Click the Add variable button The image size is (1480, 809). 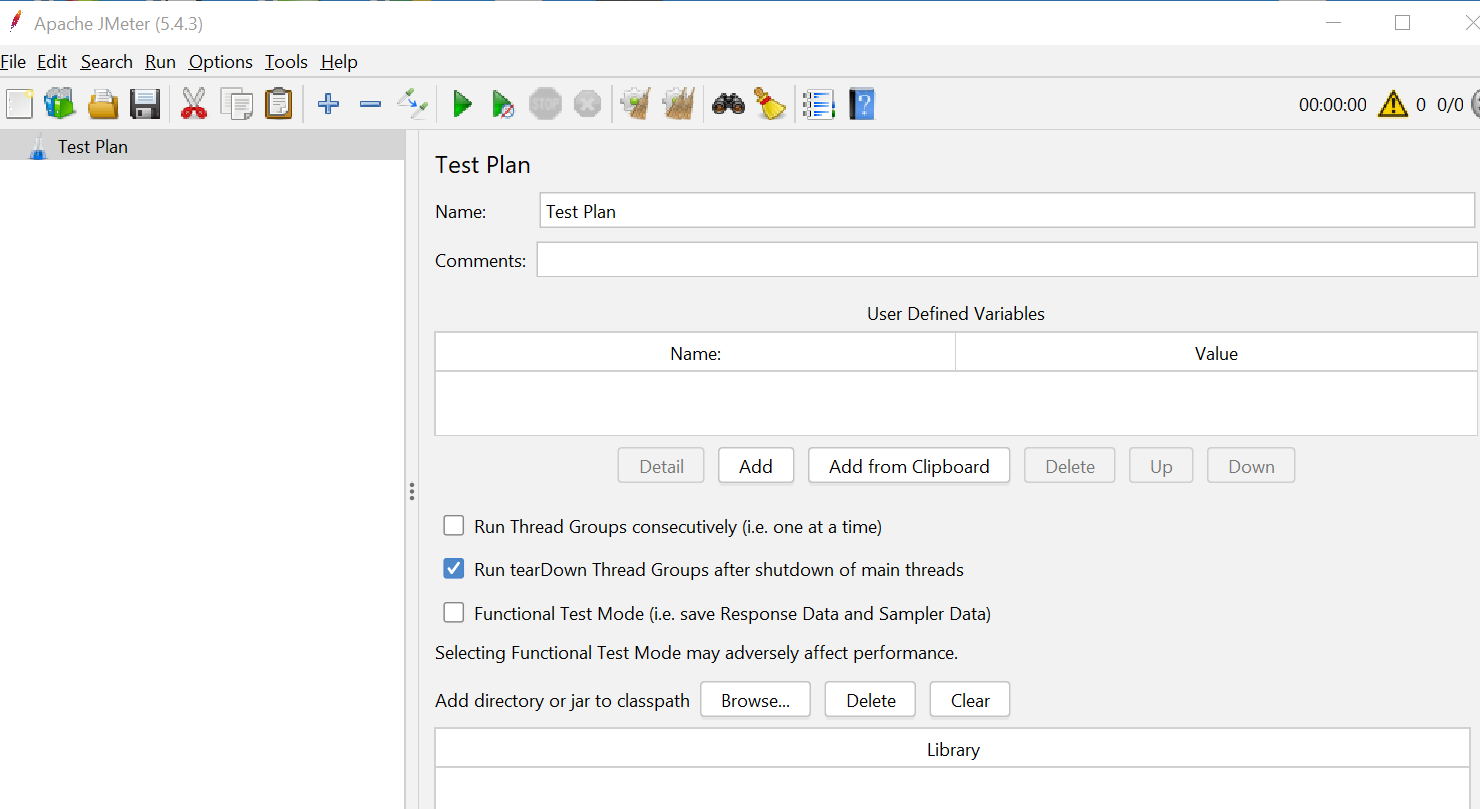(x=756, y=466)
